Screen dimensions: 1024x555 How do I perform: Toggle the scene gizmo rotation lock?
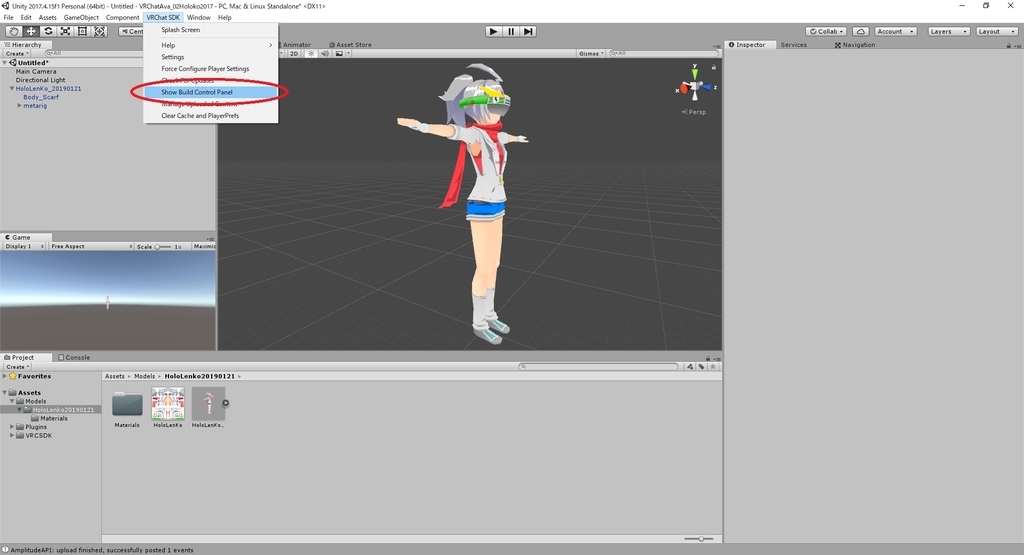click(714, 67)
